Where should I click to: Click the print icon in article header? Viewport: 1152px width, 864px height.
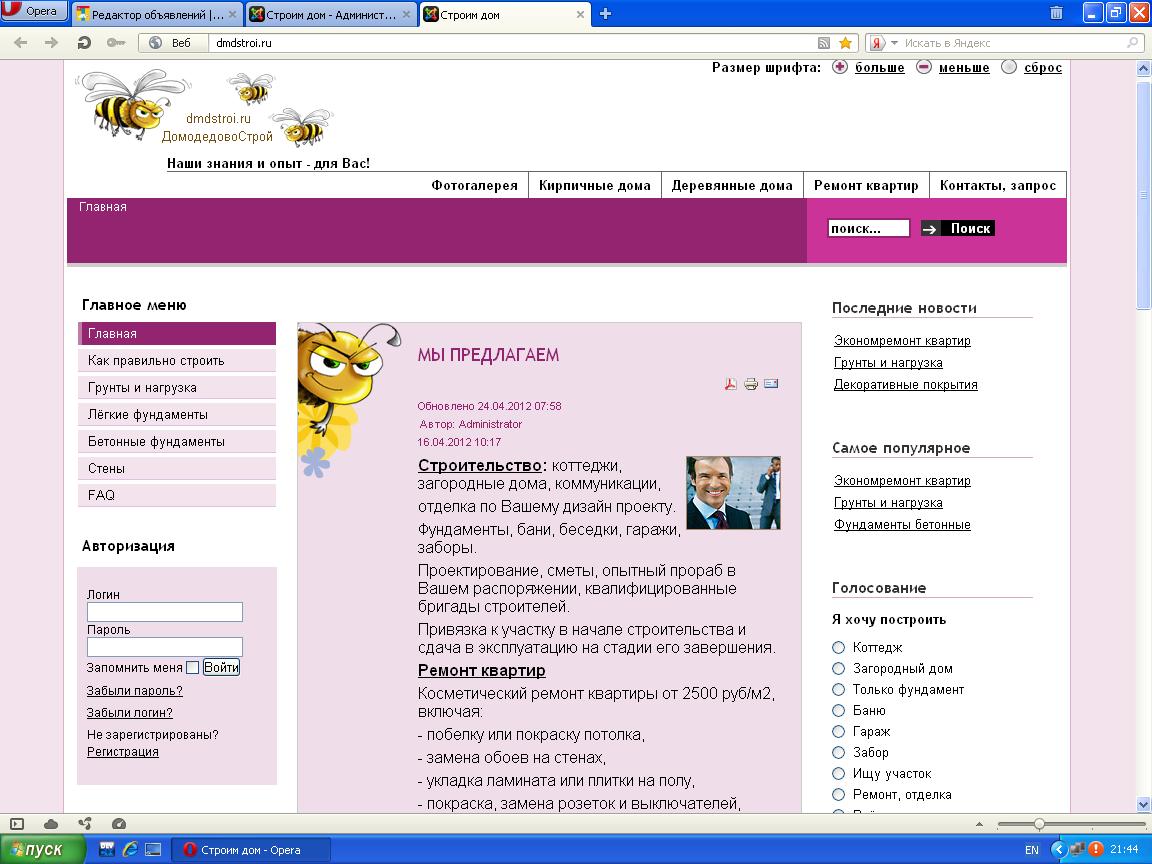751,384
